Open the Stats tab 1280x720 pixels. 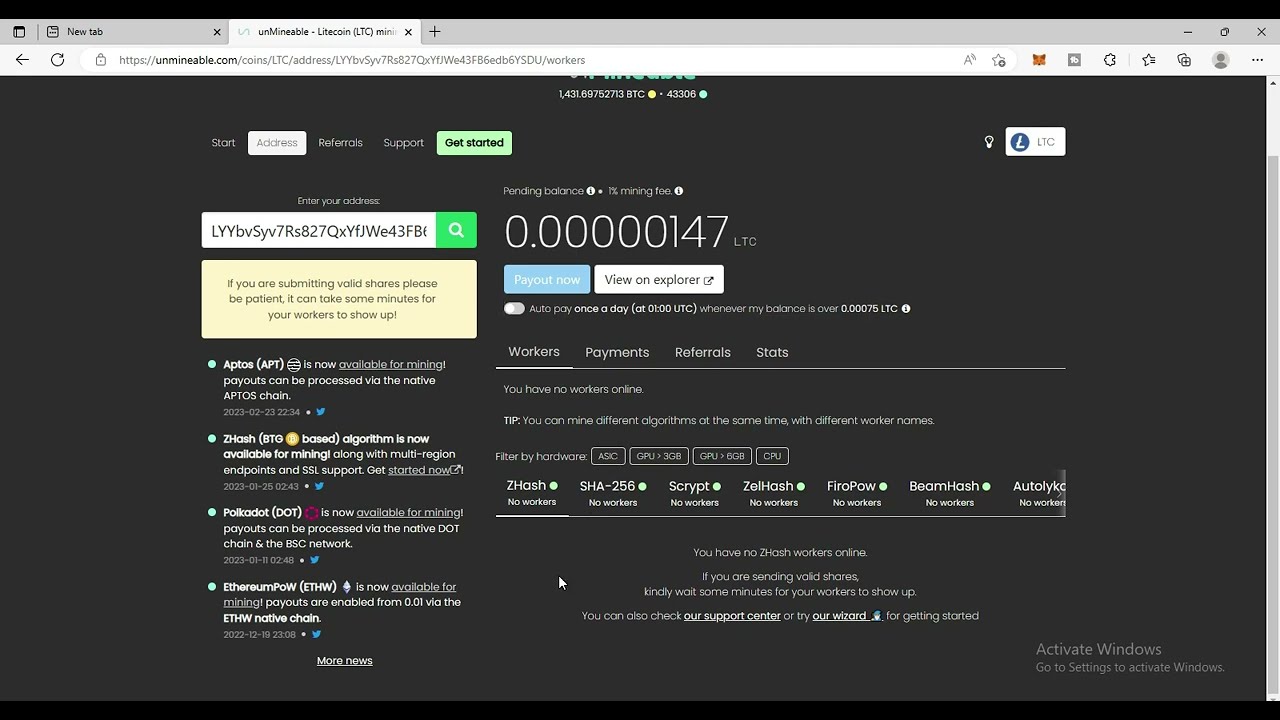tap(772, 352)
